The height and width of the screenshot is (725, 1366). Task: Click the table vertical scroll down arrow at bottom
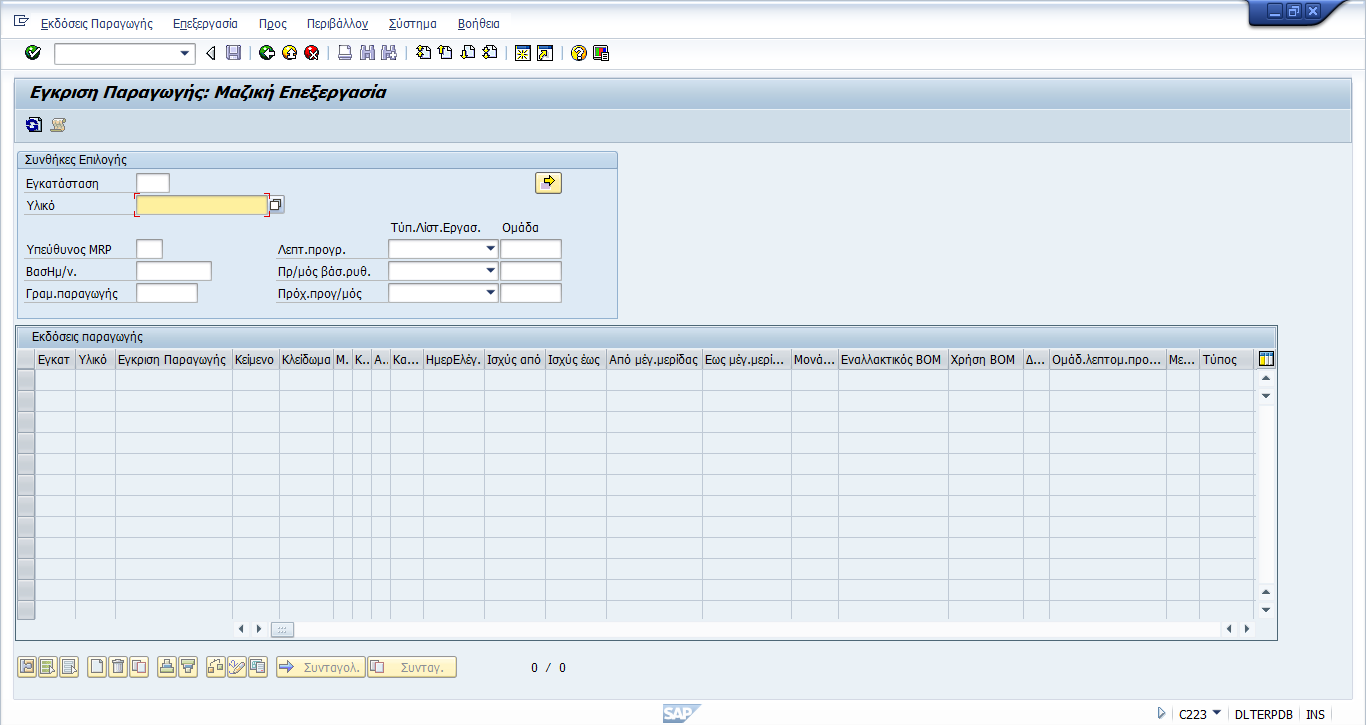click(x=1266, y=610)
